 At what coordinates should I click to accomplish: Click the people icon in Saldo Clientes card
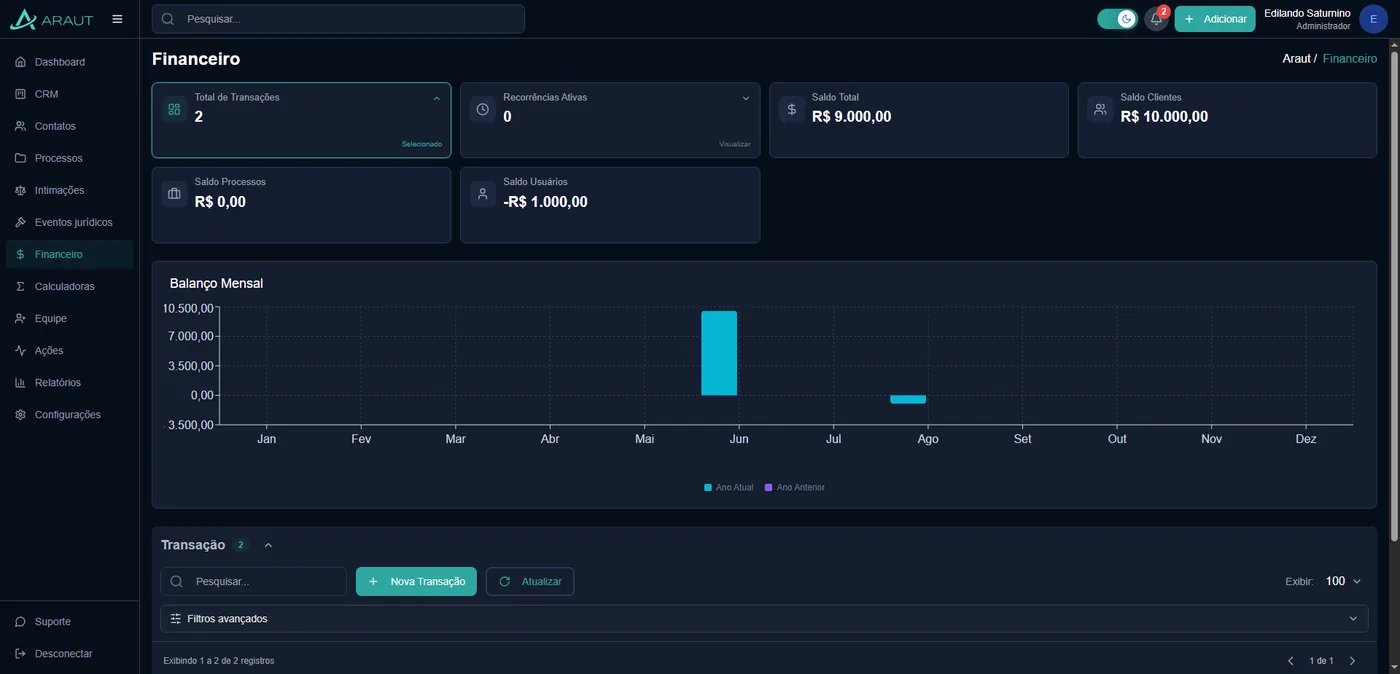pyautogui.click(x=1100, y=109)
